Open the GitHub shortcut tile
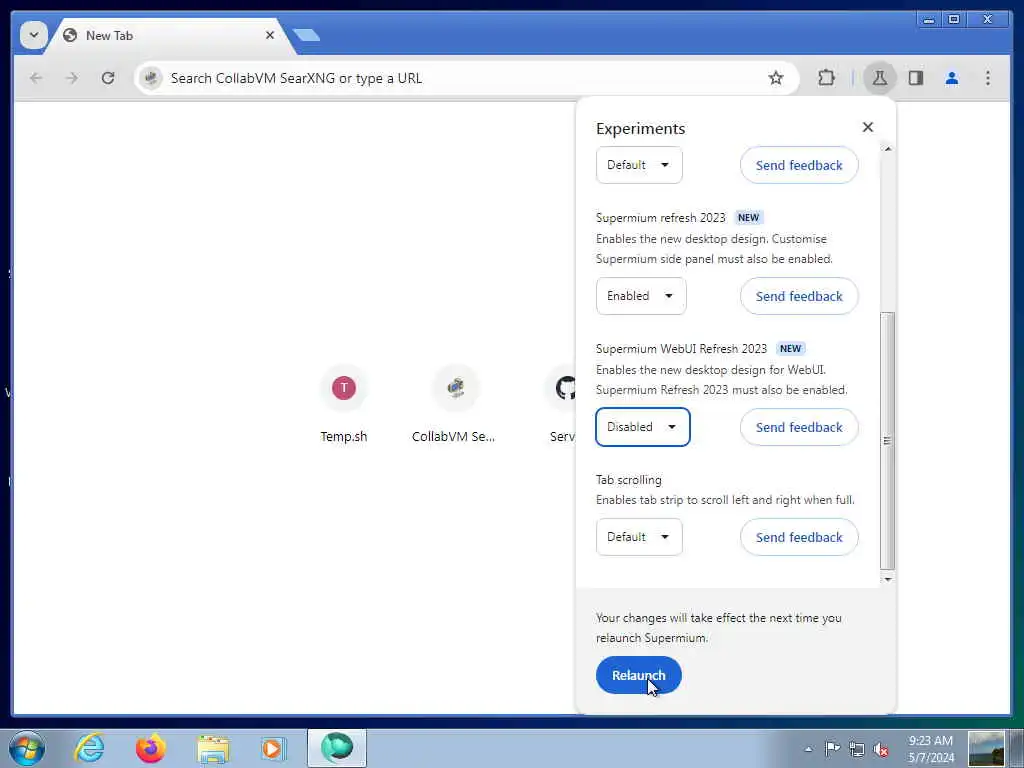 [563, 405]
